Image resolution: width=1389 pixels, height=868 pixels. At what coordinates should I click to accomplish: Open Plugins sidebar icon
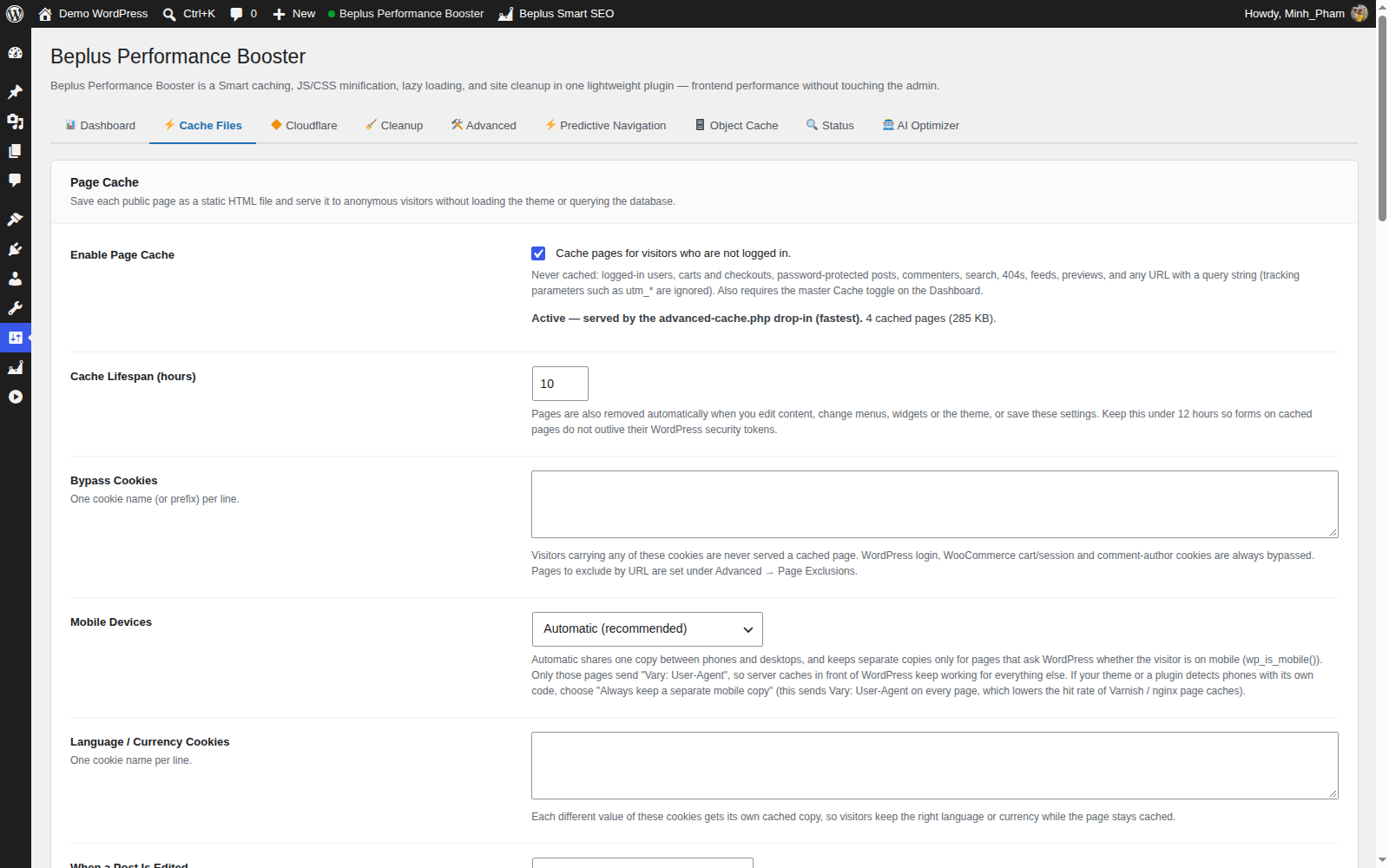[x=15, y=249]
